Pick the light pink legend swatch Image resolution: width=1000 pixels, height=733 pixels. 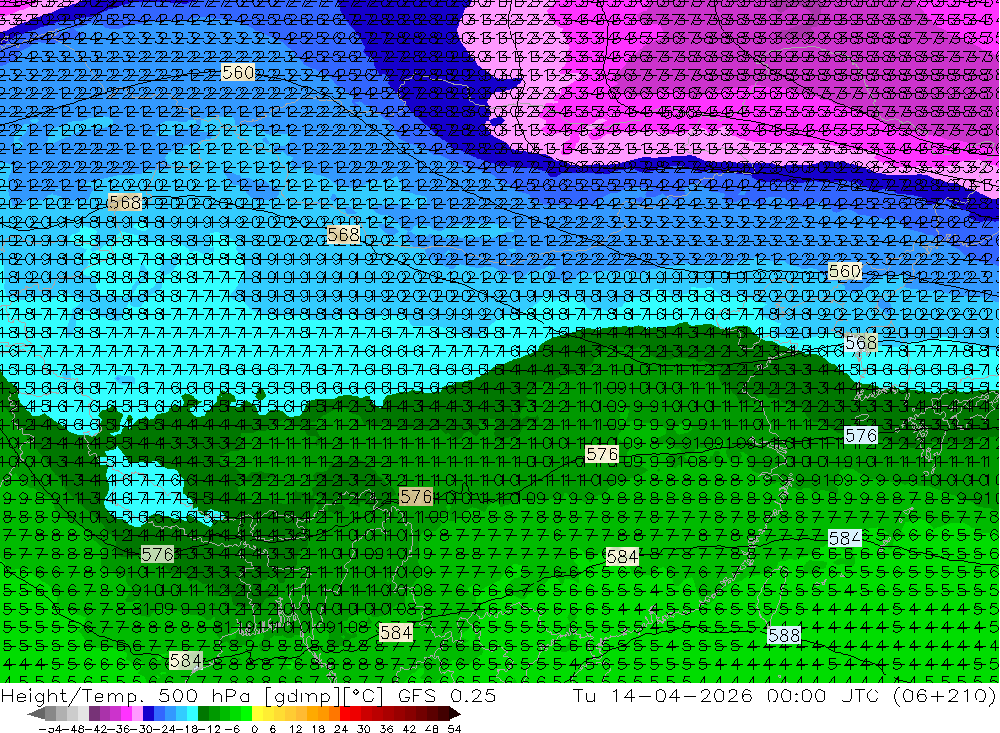pos(137,714)
